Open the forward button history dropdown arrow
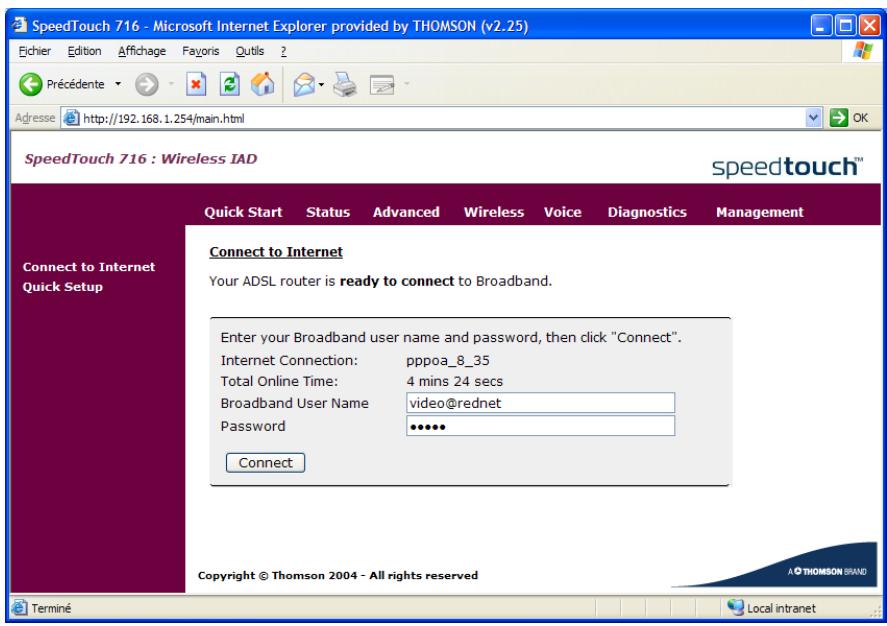Viewport: 887px width, 626px height. (x=171, y=85)
